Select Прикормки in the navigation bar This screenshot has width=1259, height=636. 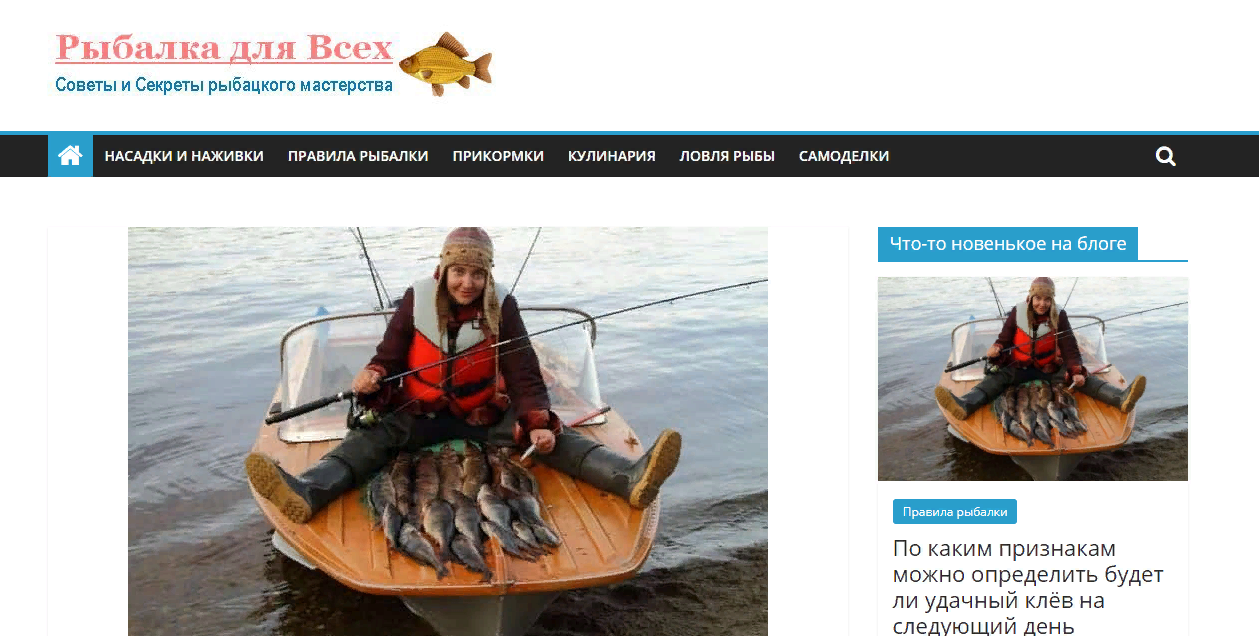coord(498,156)
